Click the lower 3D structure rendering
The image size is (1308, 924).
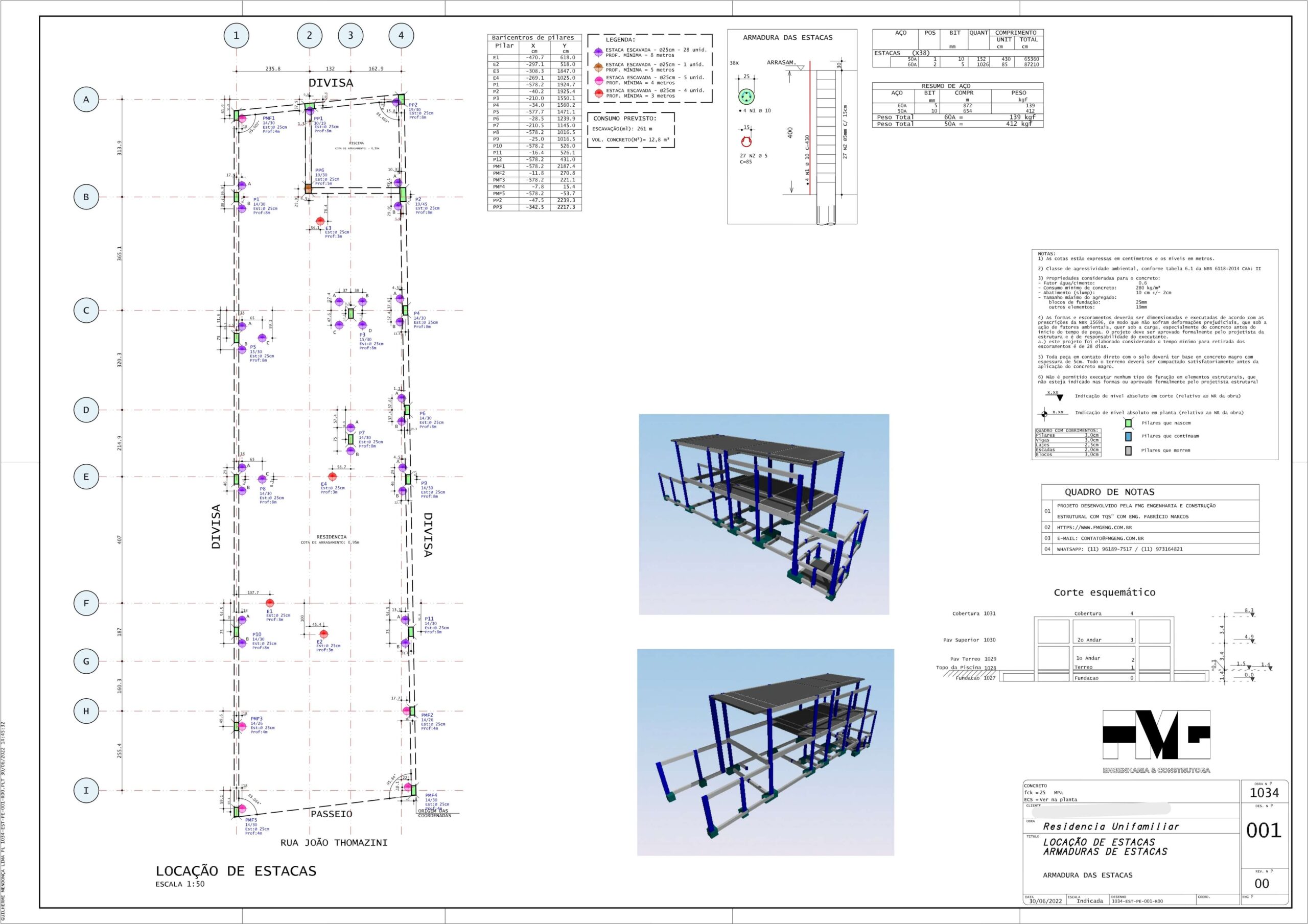[x=765, y=752]
